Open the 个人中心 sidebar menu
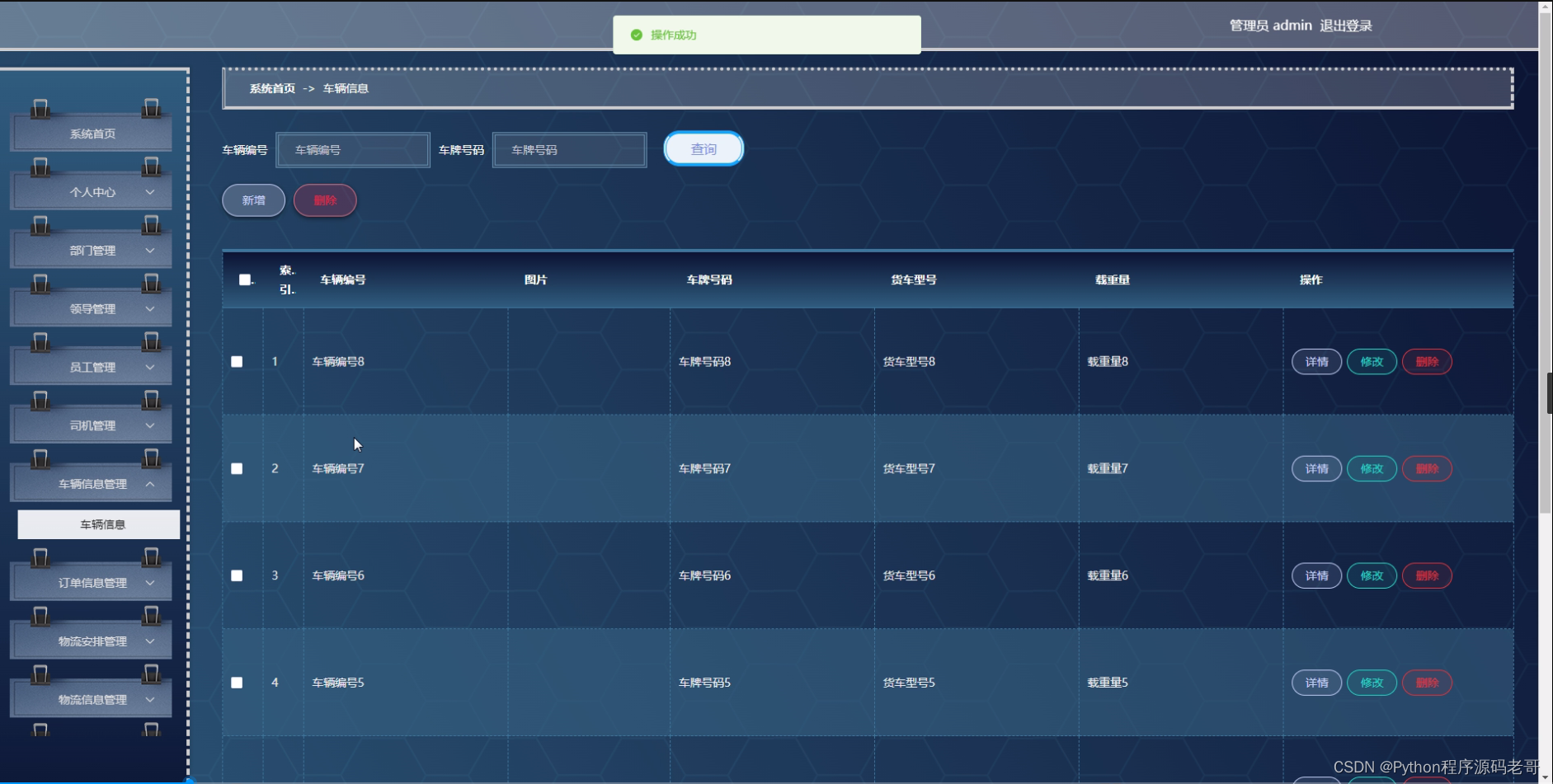This screenshot has height=784, width=1553. pos(92,192)
